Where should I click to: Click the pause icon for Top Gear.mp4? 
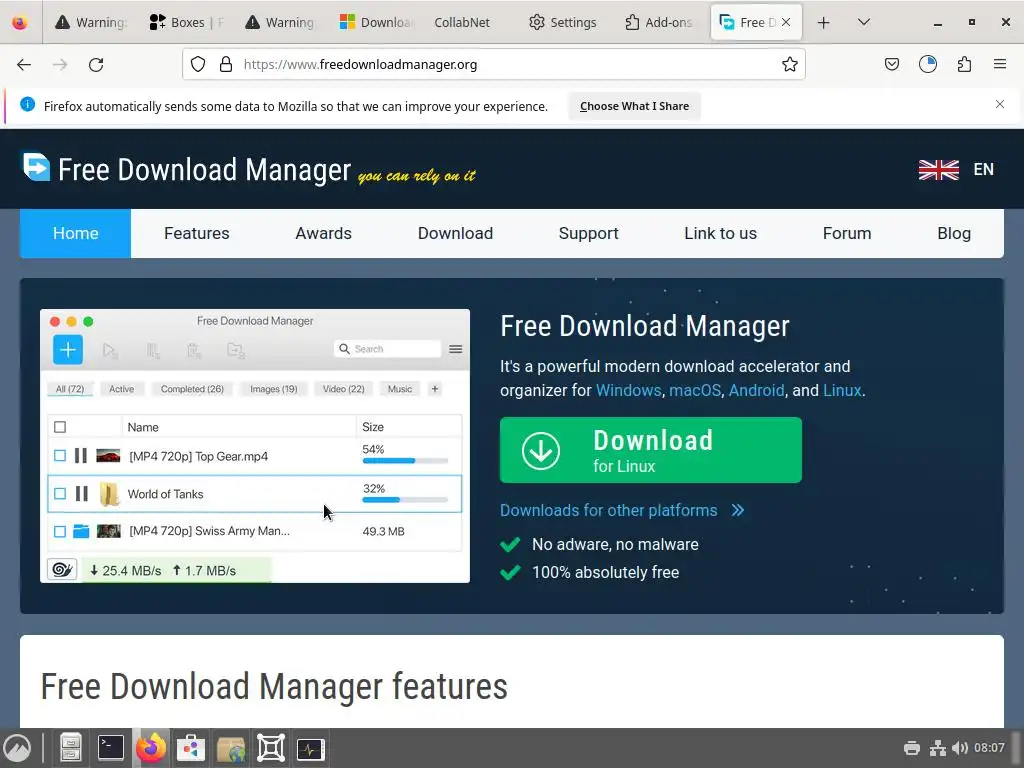pyautogui.click(x=81, y=456)
